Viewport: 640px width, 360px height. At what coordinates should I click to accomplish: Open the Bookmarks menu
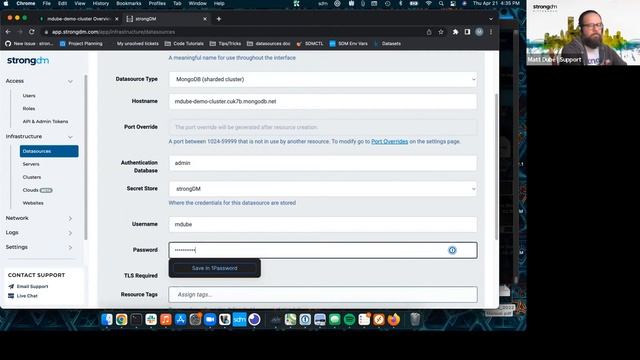(x=129, y=3)
